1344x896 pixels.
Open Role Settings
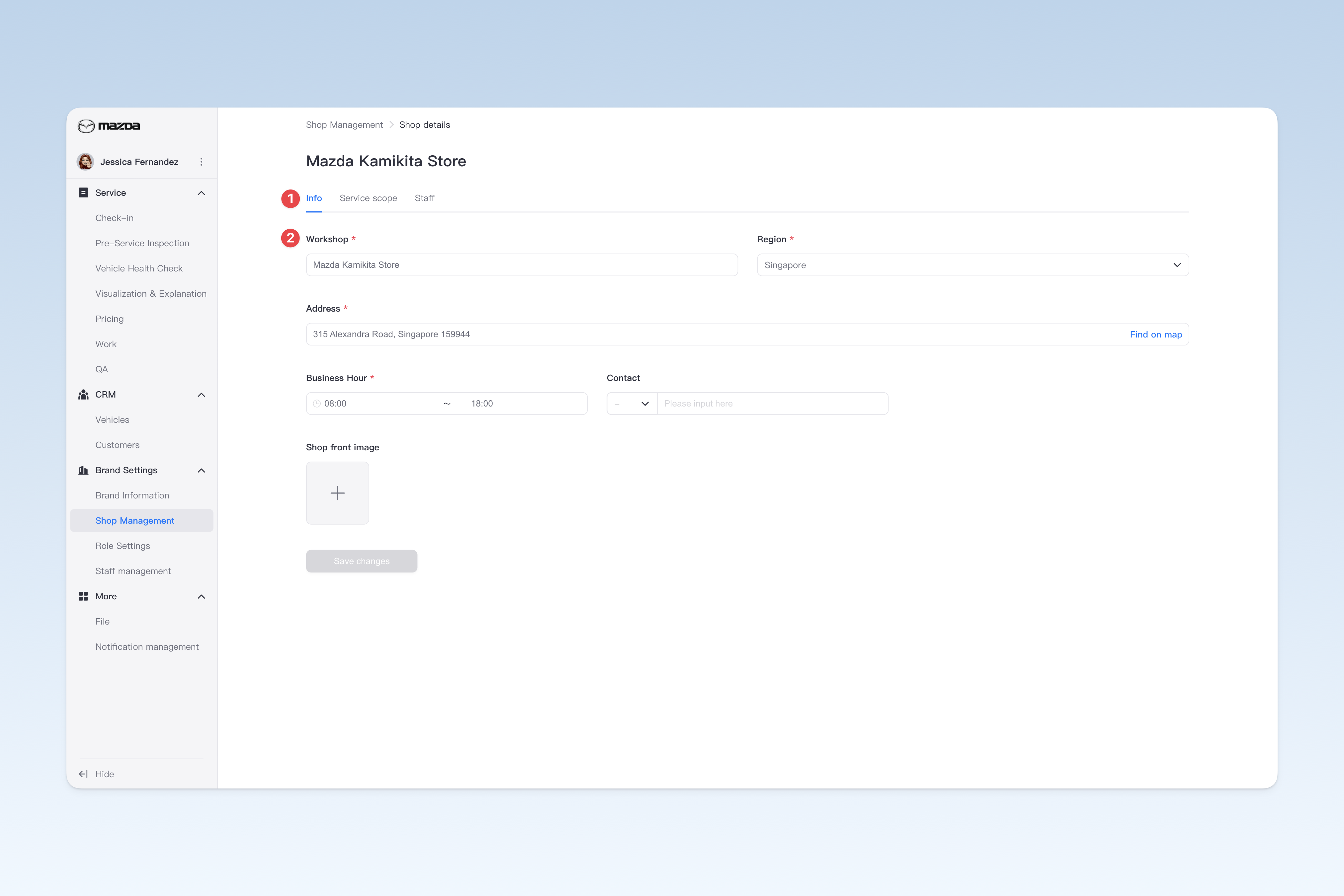122,546
